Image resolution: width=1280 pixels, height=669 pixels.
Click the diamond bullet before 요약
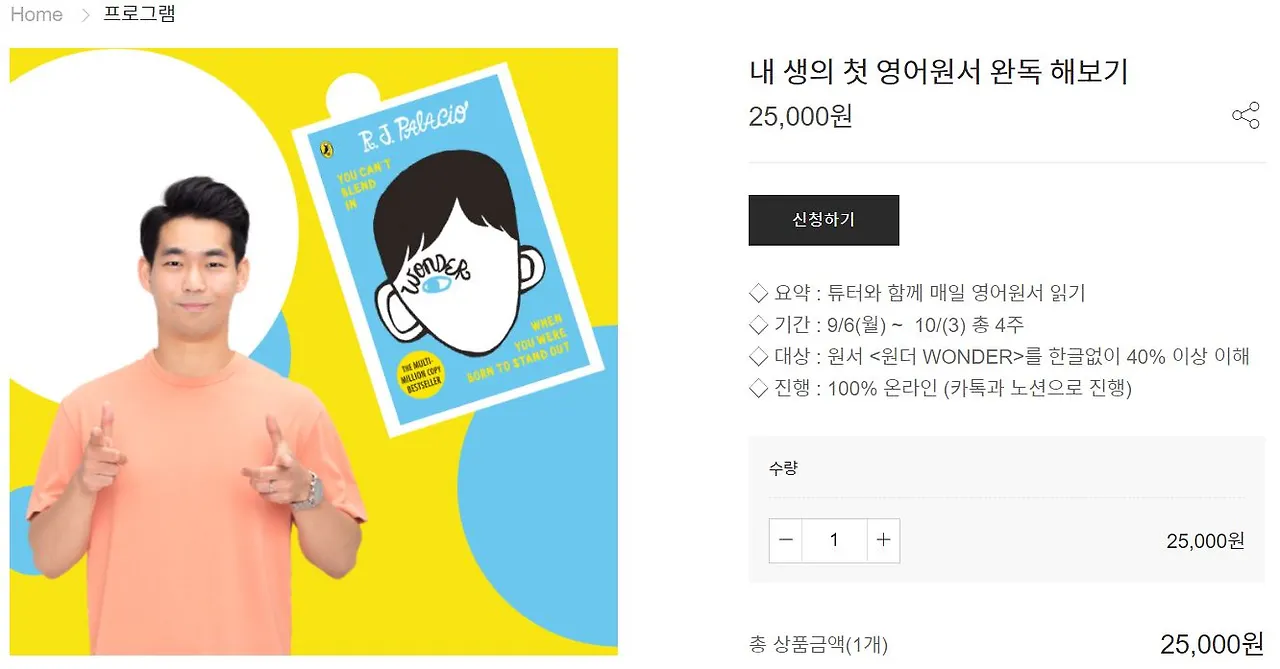coord(759,294)
